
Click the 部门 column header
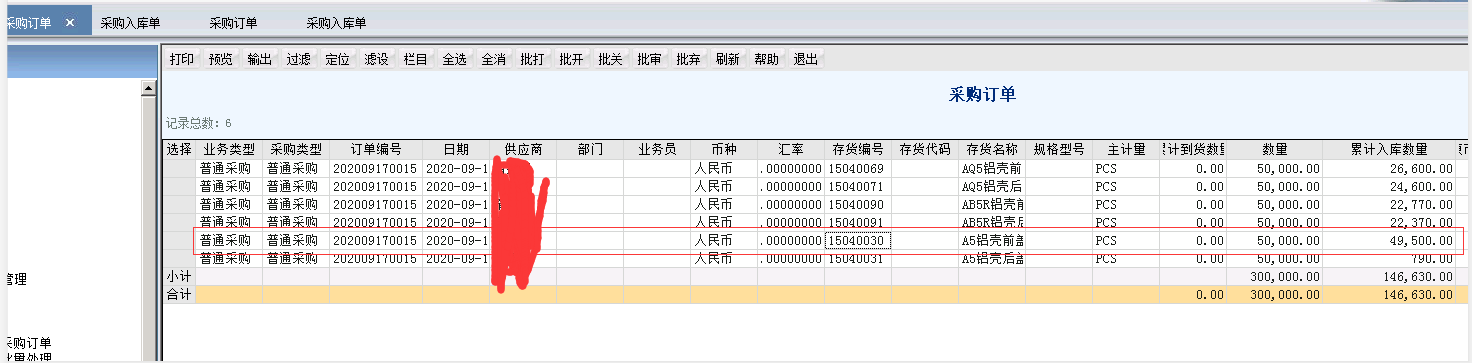(590, 149)
